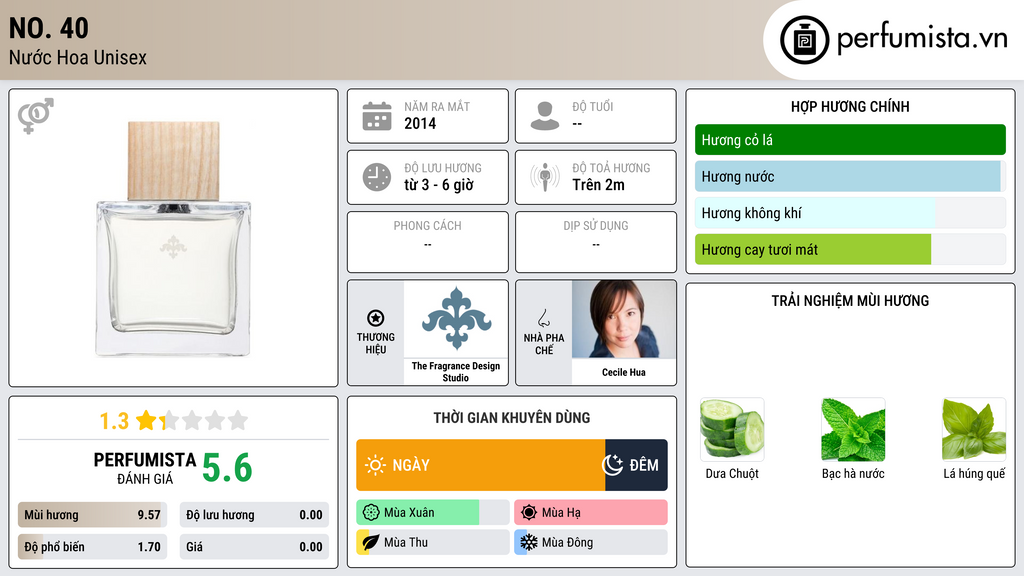The width and height of the screenshot is (1024, 576).
Task: Click the orange Ngày daytime bar
Action: click(481, 465)
